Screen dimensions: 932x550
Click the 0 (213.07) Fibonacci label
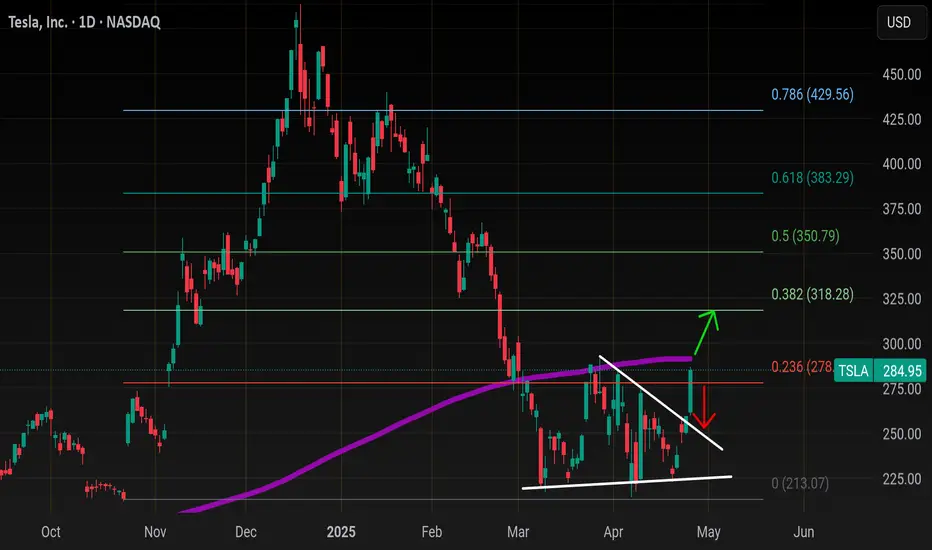click(x=800, y=483)
